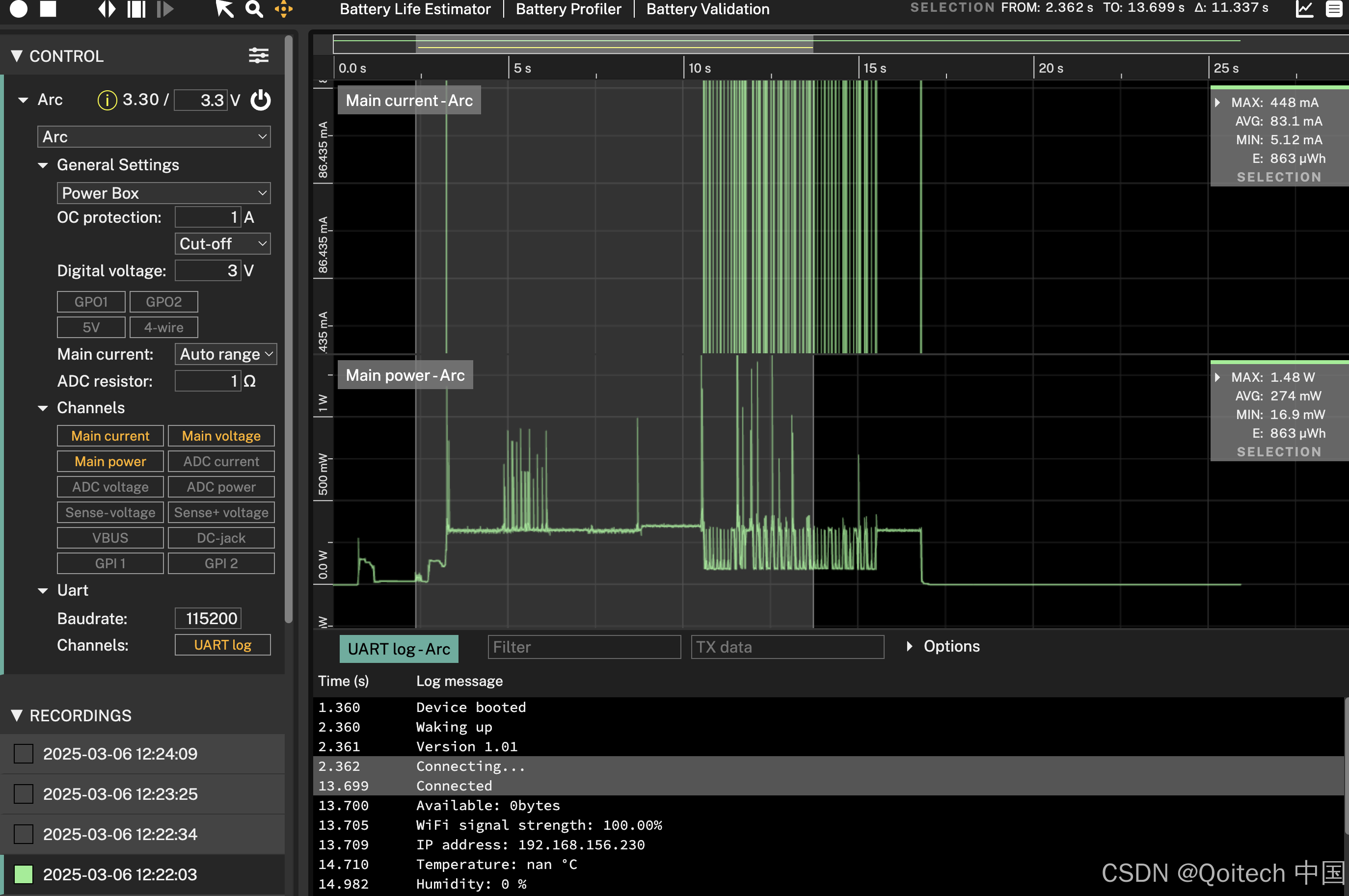Select the magnifier zoom tool
Viewport: 1349px width, 896px height.
tap(254, 8)
